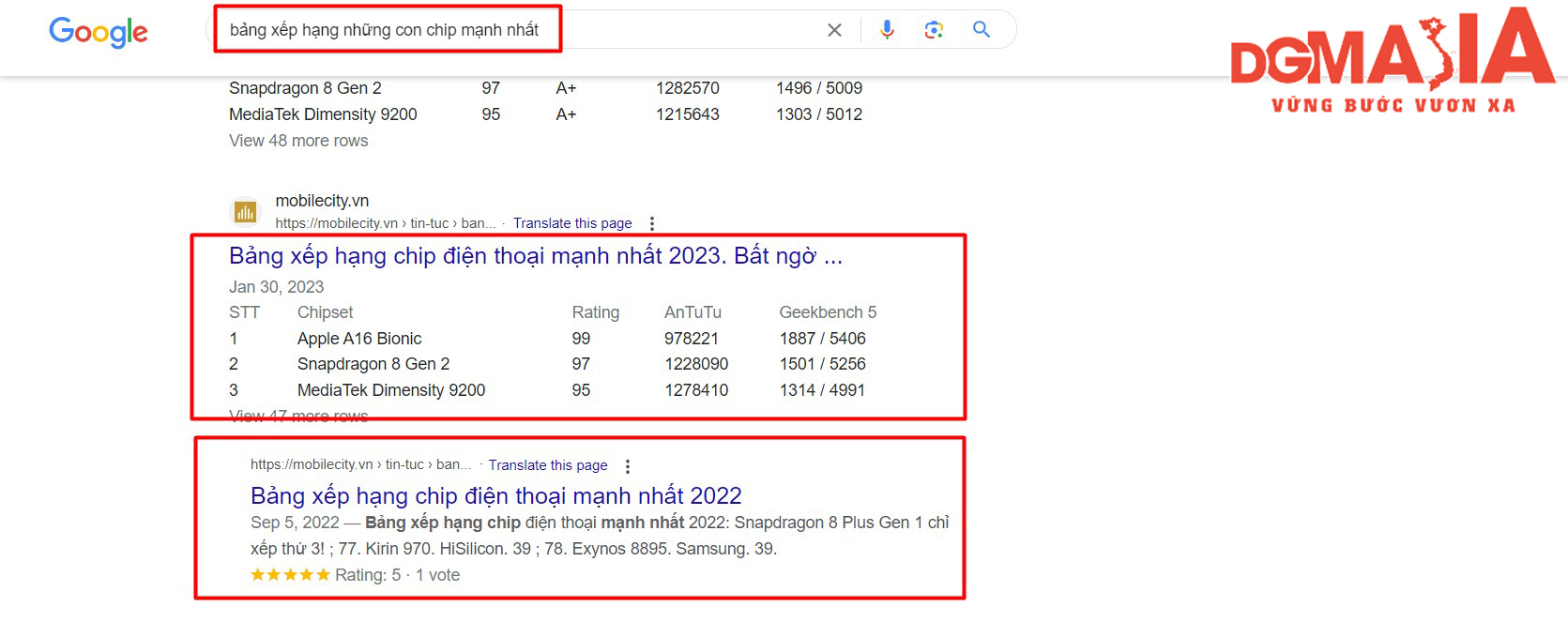Select AnTuTu value 1228090
The image size is (1568, 622).
[x=696, y=364]
